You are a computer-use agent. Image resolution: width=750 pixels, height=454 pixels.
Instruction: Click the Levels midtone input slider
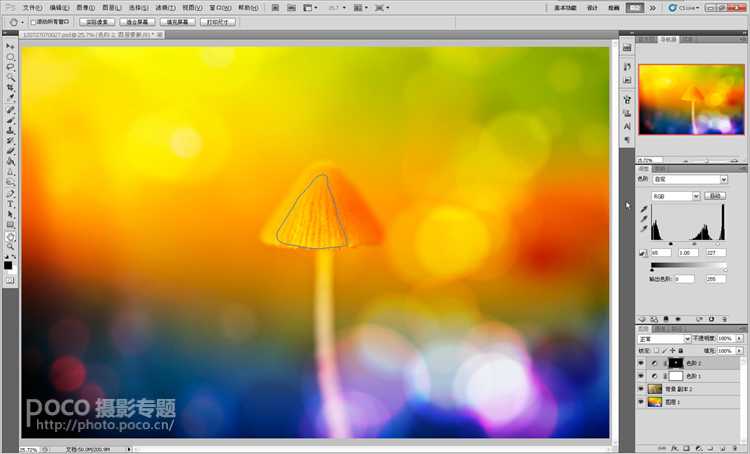pyautogui.click(x=694, y=244)
